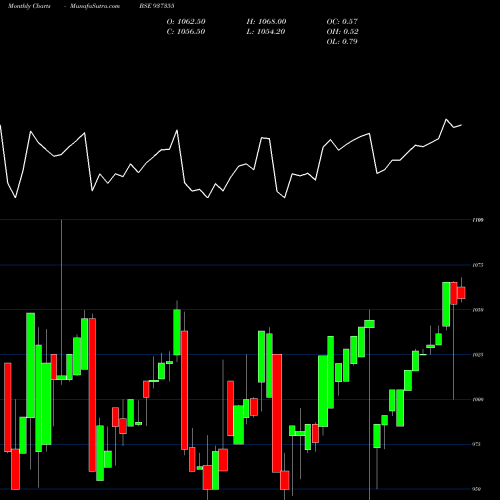500x500 pixels.
Task: Select the high value "H: 1068.00"
Action: [266, 22]
